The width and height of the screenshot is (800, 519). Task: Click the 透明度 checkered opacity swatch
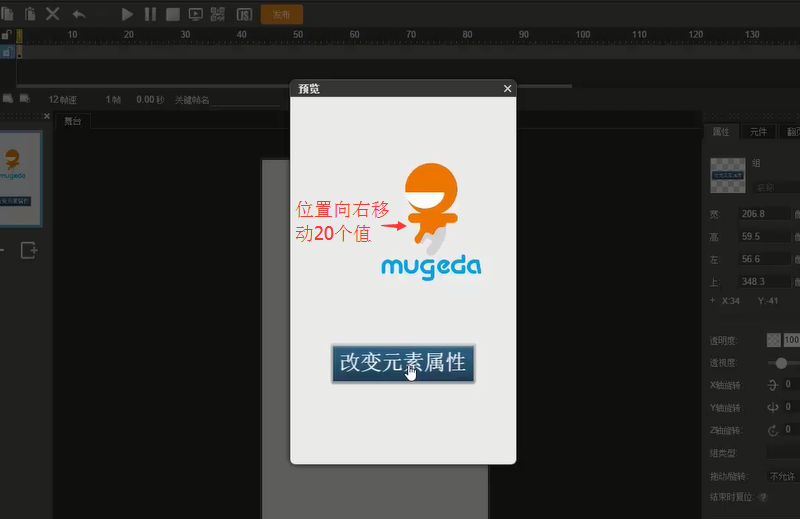coord(773,340)
